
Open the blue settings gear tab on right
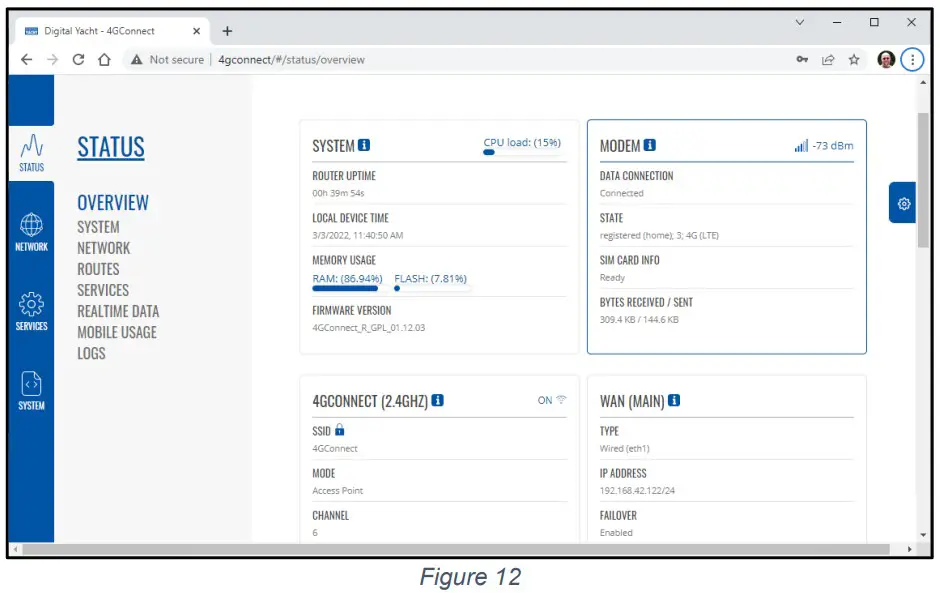903,203
